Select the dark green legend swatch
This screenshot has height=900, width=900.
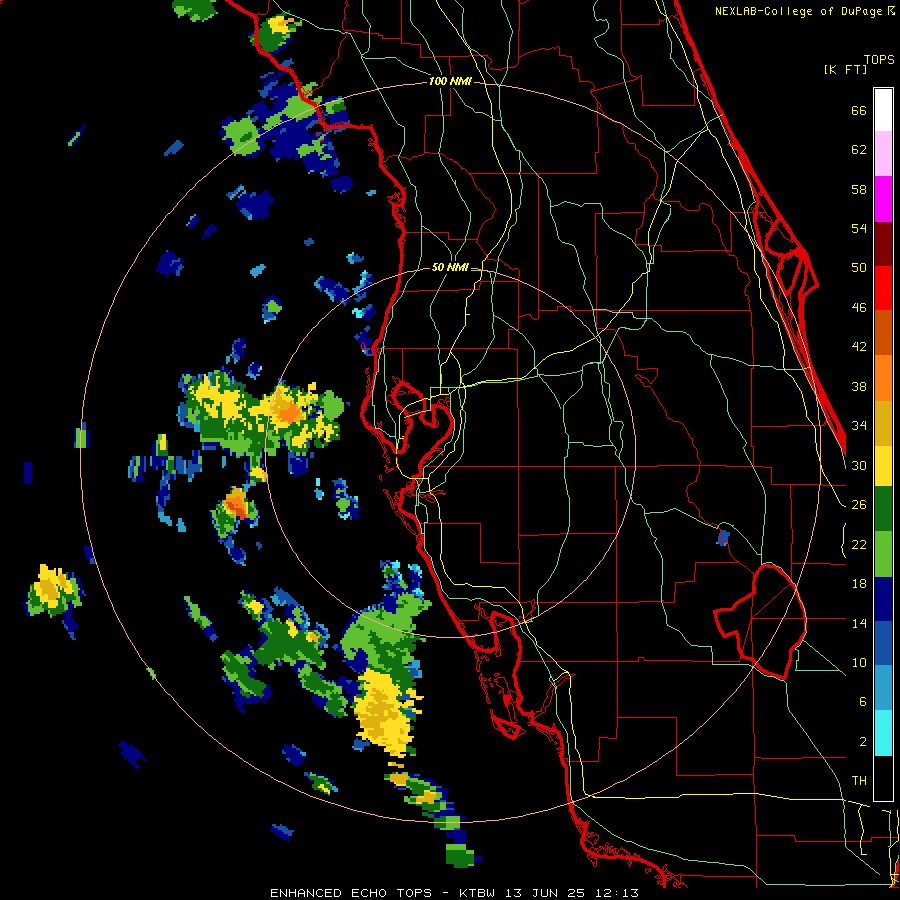[x=883, y=509]
